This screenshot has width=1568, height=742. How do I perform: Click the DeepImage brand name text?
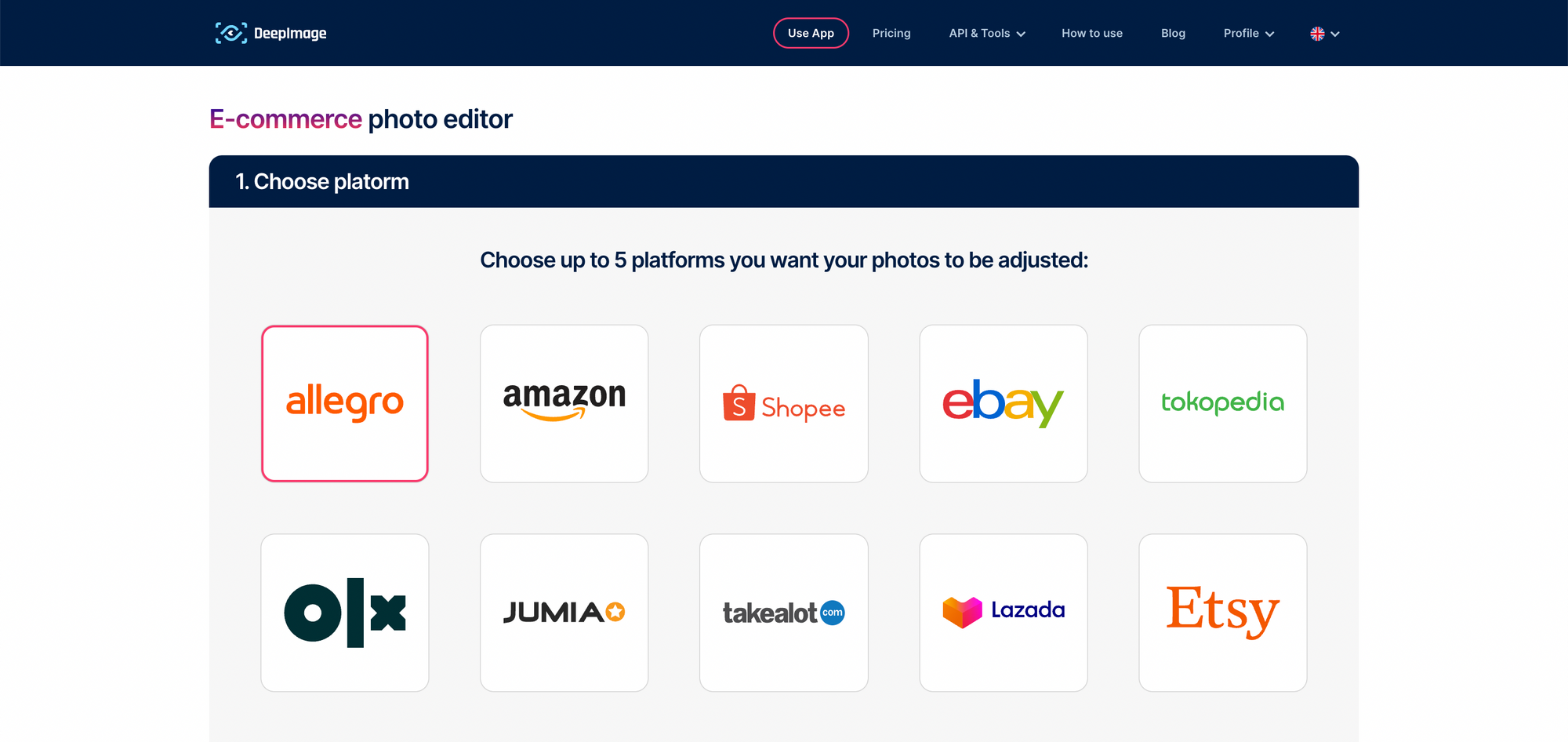(x=290, y=33)
